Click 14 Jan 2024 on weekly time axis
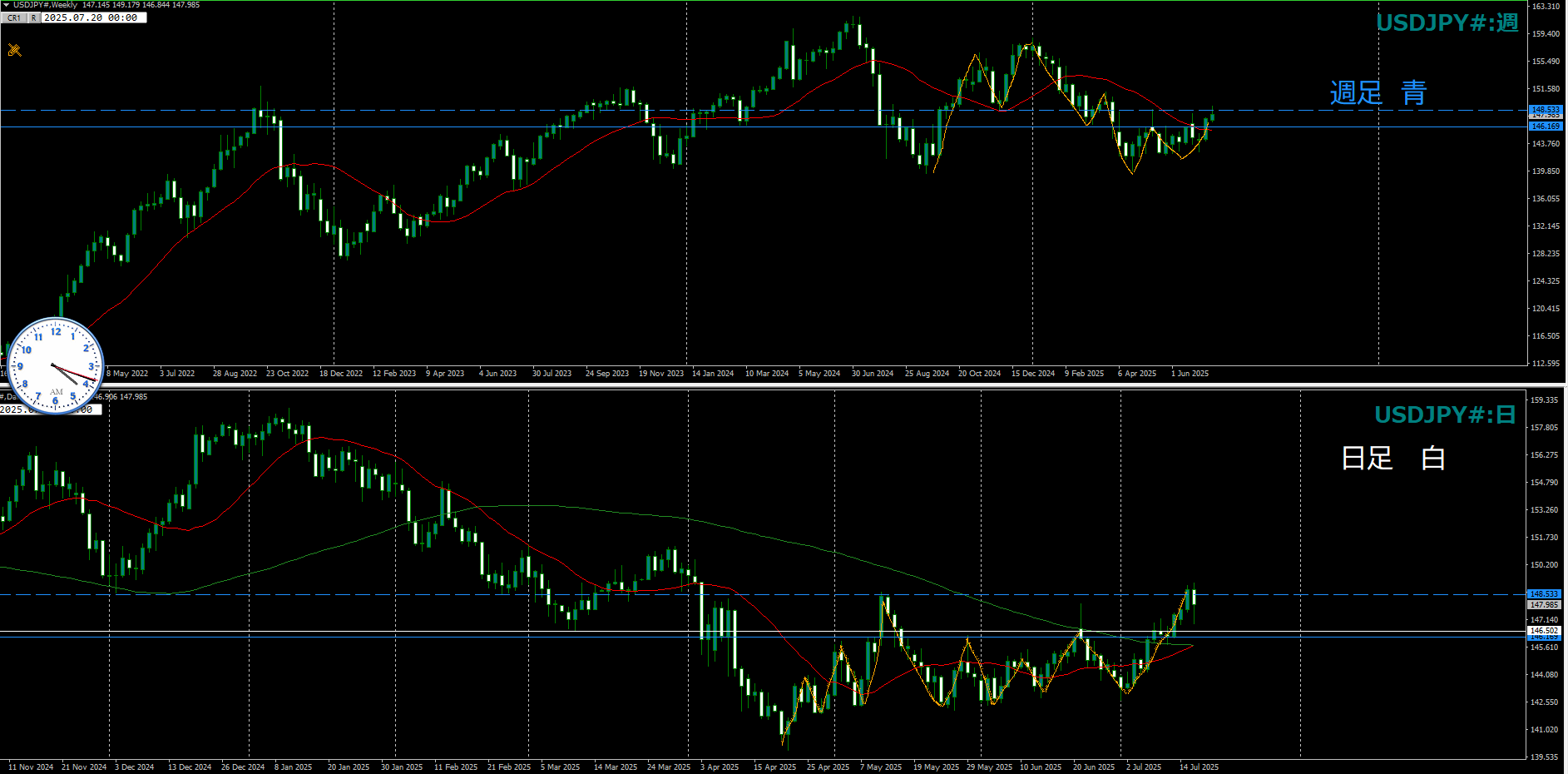Image resolution: width=1568 pixels, height=774 pixels. point(713,374)
